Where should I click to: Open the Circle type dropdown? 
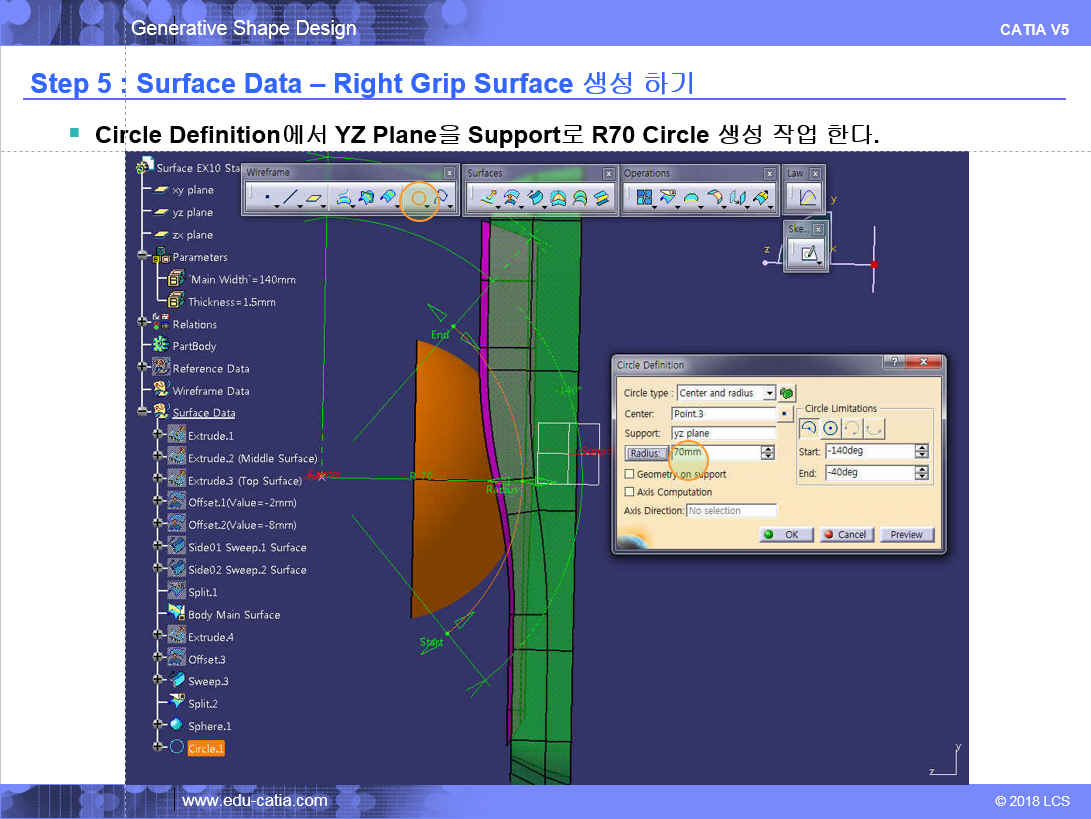pyautogui.click(x=769, y=393)
